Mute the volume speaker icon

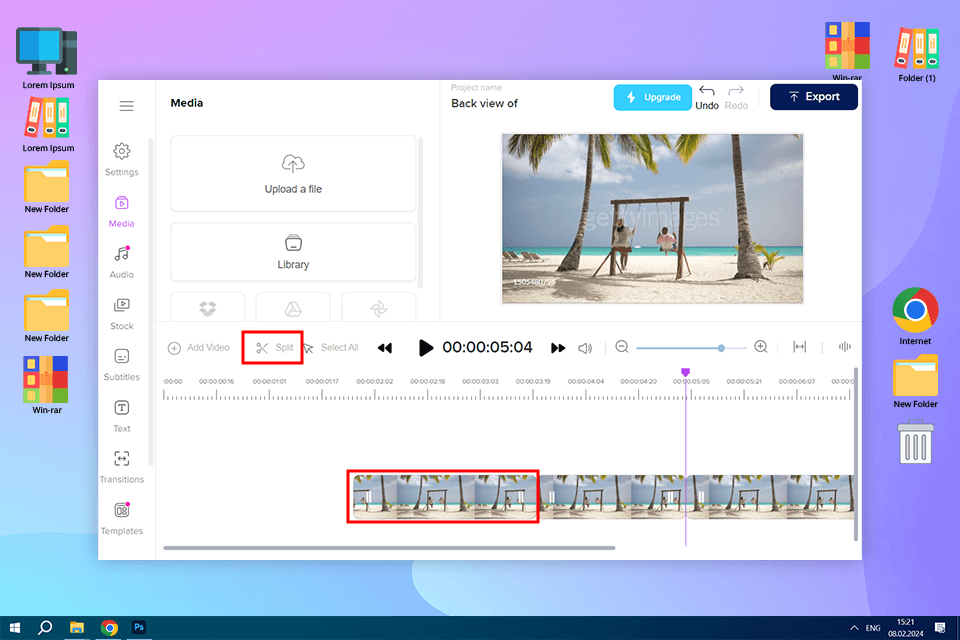(585, 348)
